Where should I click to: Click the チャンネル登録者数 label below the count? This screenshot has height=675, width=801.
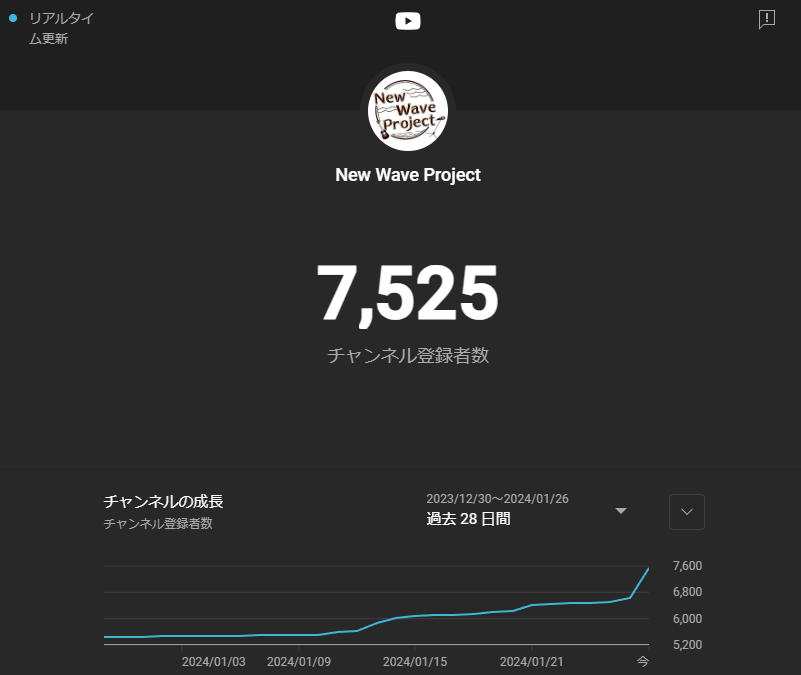[407, 355]
